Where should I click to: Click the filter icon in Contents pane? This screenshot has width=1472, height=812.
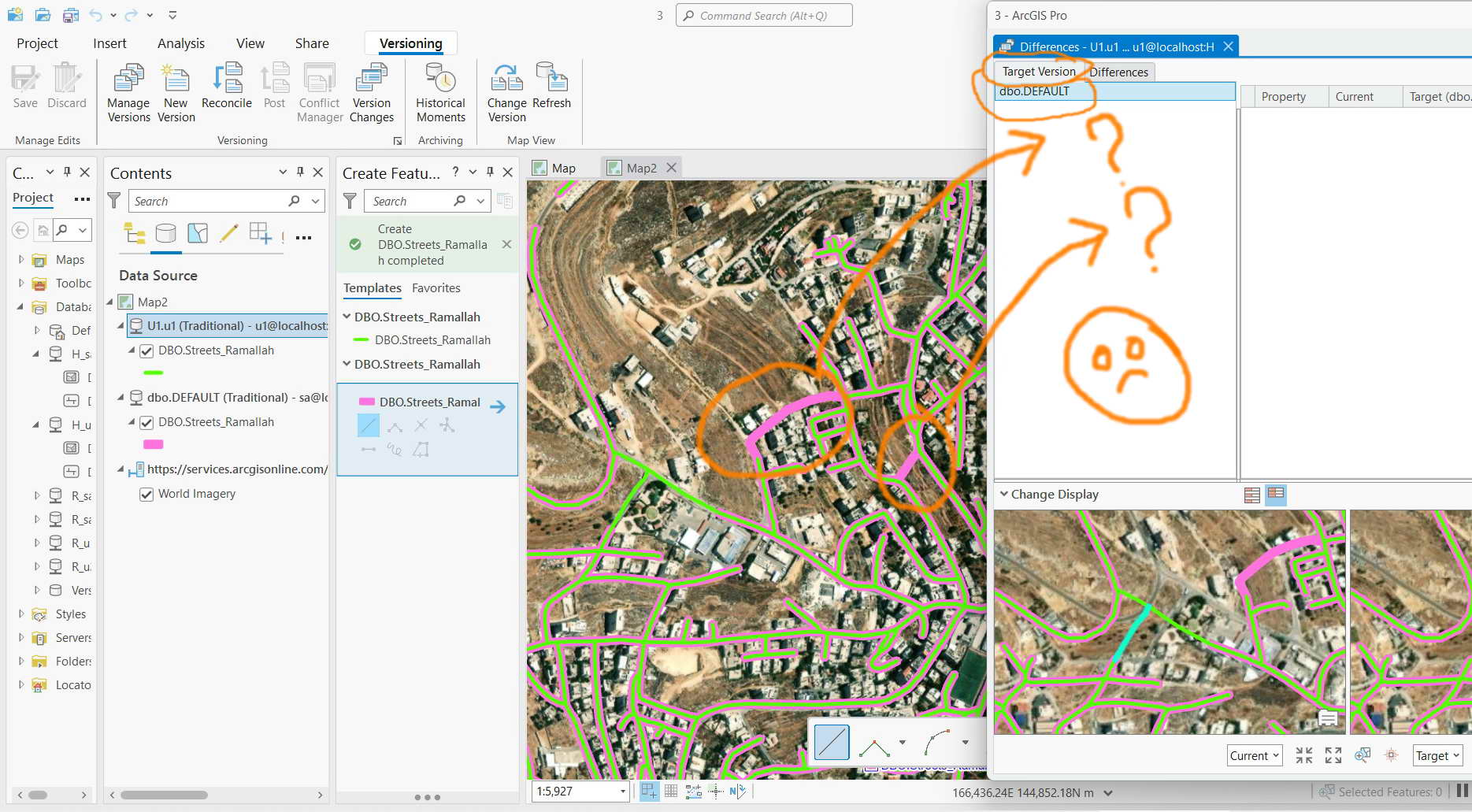pyautogui.click(x=114, y=201)
